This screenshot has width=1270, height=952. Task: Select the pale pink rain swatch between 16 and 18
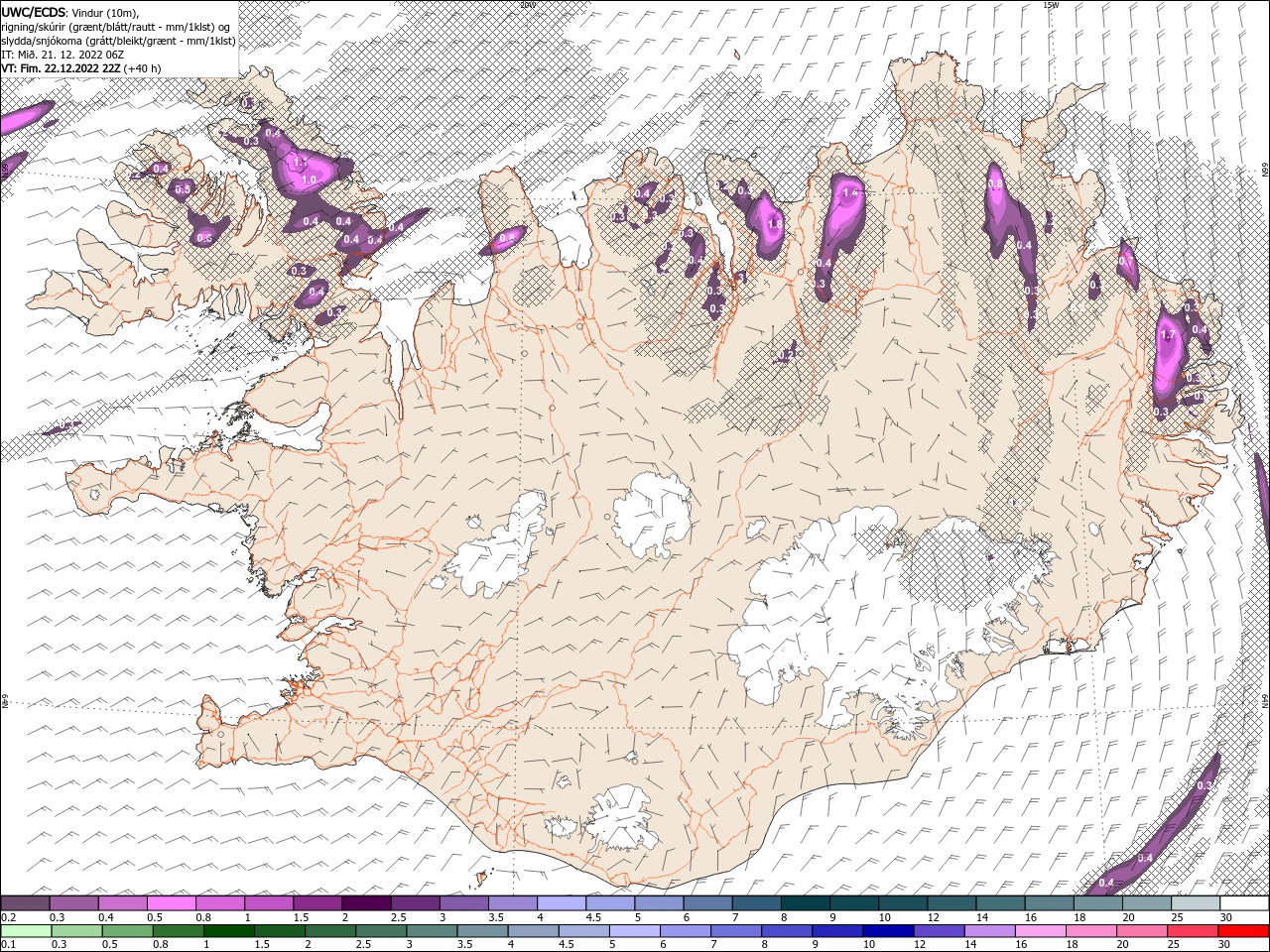pyautogui.click(x=1041, y=931)
